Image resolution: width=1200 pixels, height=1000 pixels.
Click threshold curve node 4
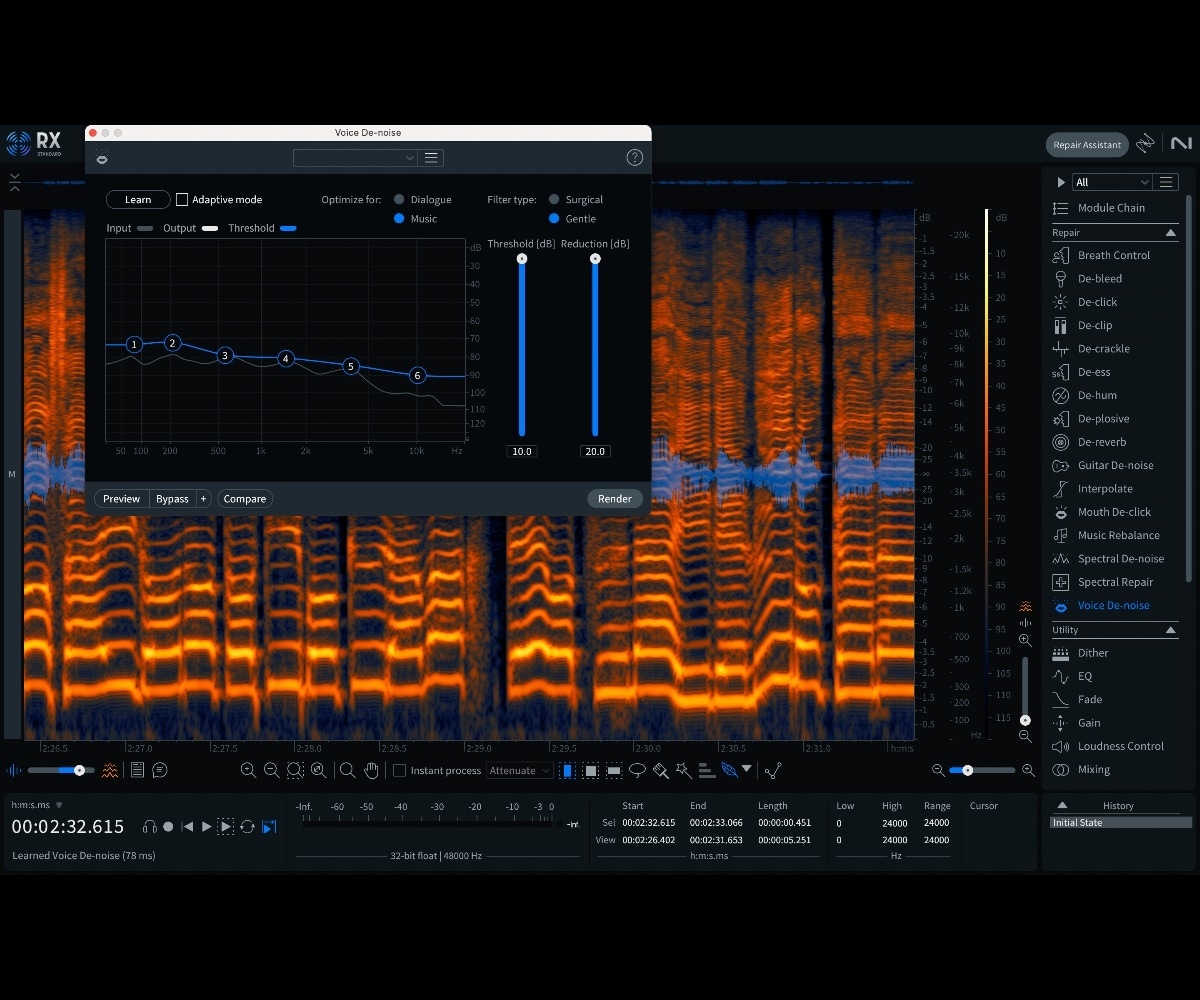tap(286, 358)
